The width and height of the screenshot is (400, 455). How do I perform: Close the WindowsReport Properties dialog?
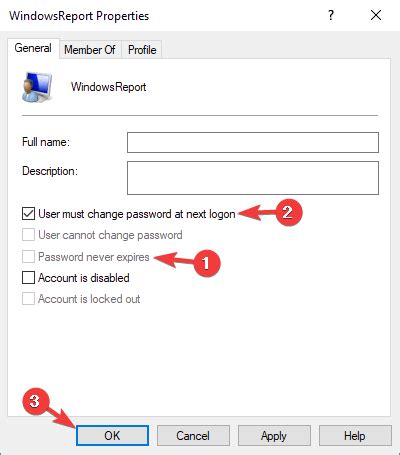click(376, 15)
